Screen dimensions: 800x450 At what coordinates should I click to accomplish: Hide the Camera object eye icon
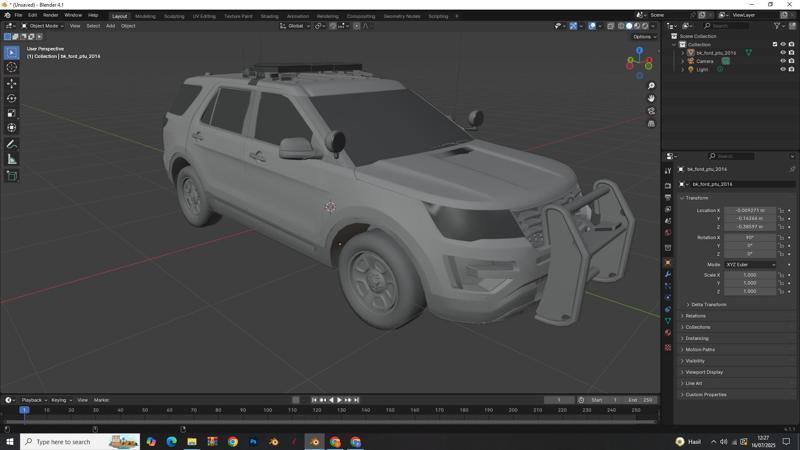coord(783,61)
